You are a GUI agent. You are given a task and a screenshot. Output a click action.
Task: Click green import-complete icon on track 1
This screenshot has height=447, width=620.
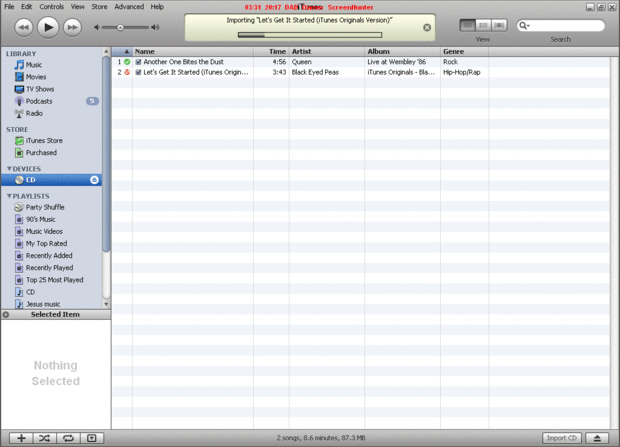pyautogui.click(x=127, y=62)
